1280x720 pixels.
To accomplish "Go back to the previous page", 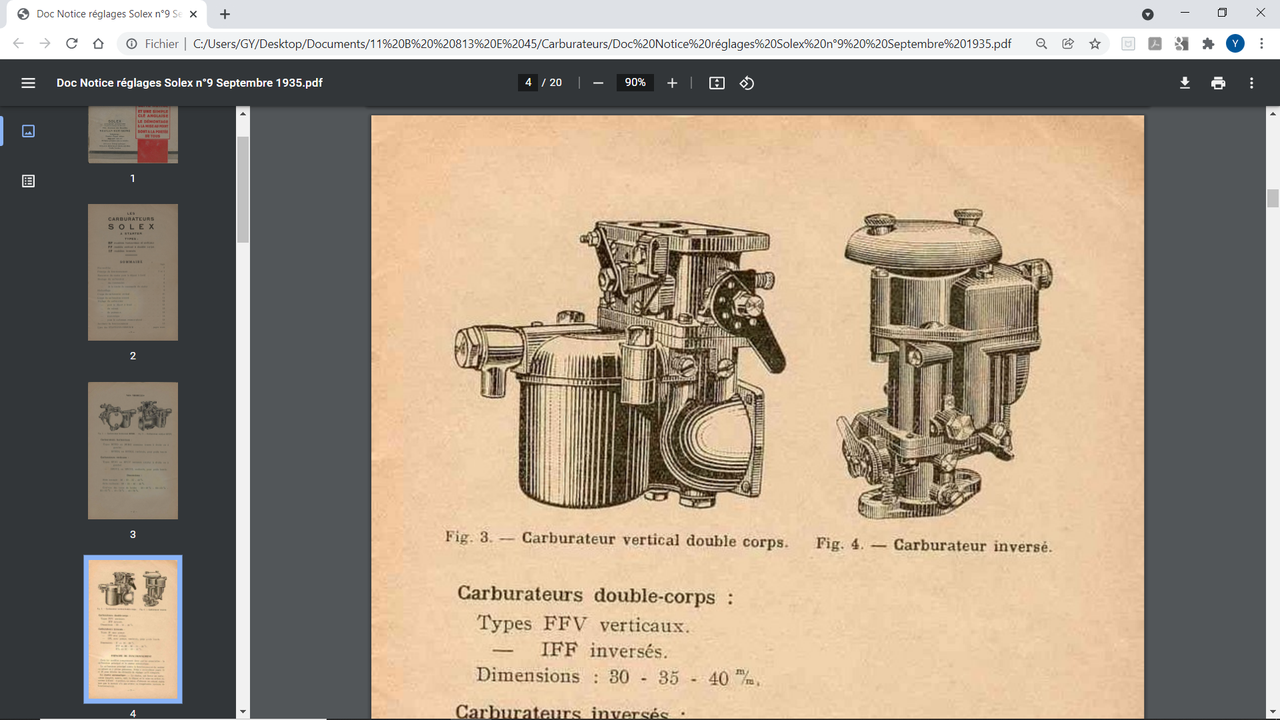I will click(x=18, y=44).
